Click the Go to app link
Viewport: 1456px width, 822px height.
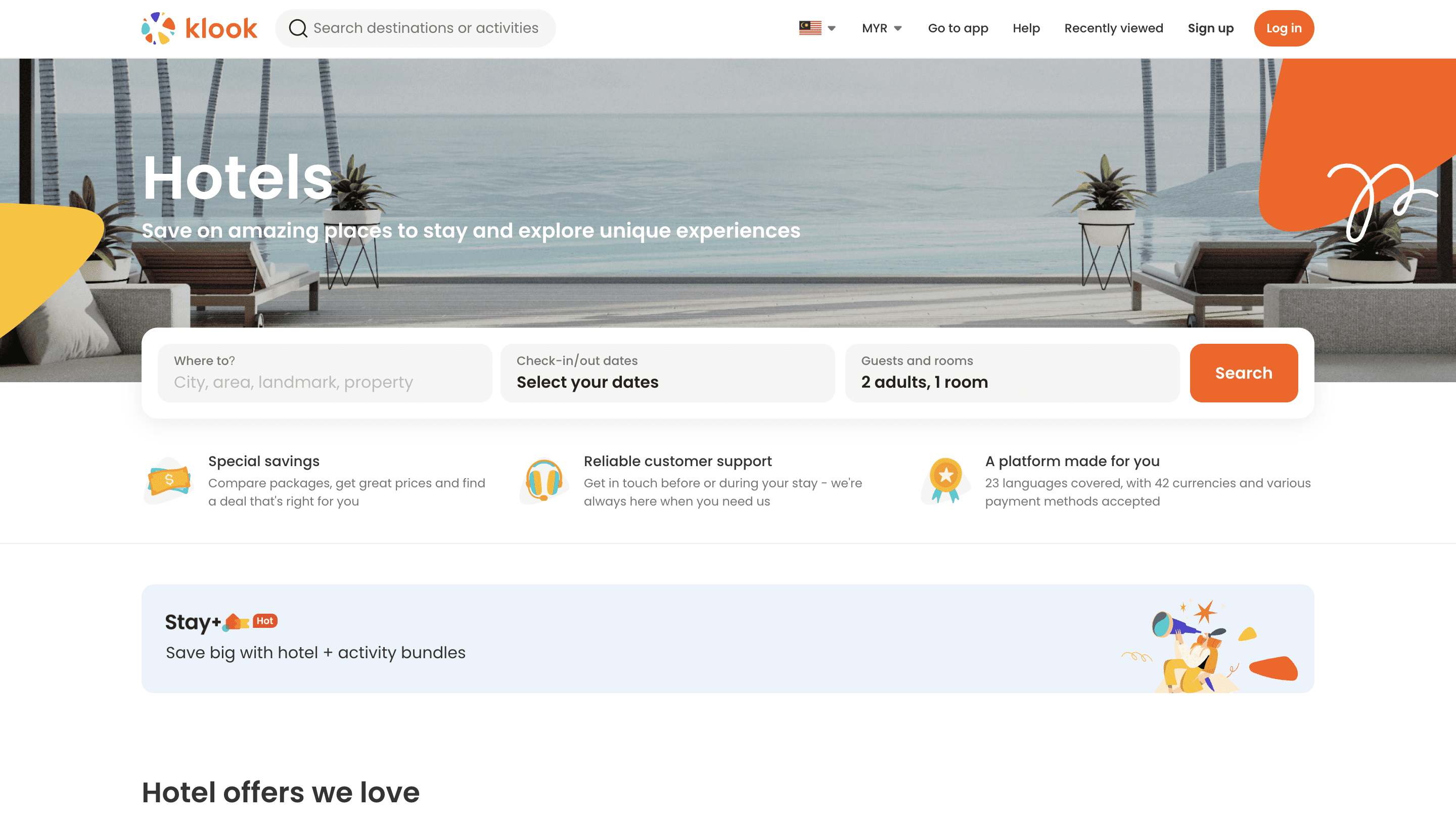[958, 28]
